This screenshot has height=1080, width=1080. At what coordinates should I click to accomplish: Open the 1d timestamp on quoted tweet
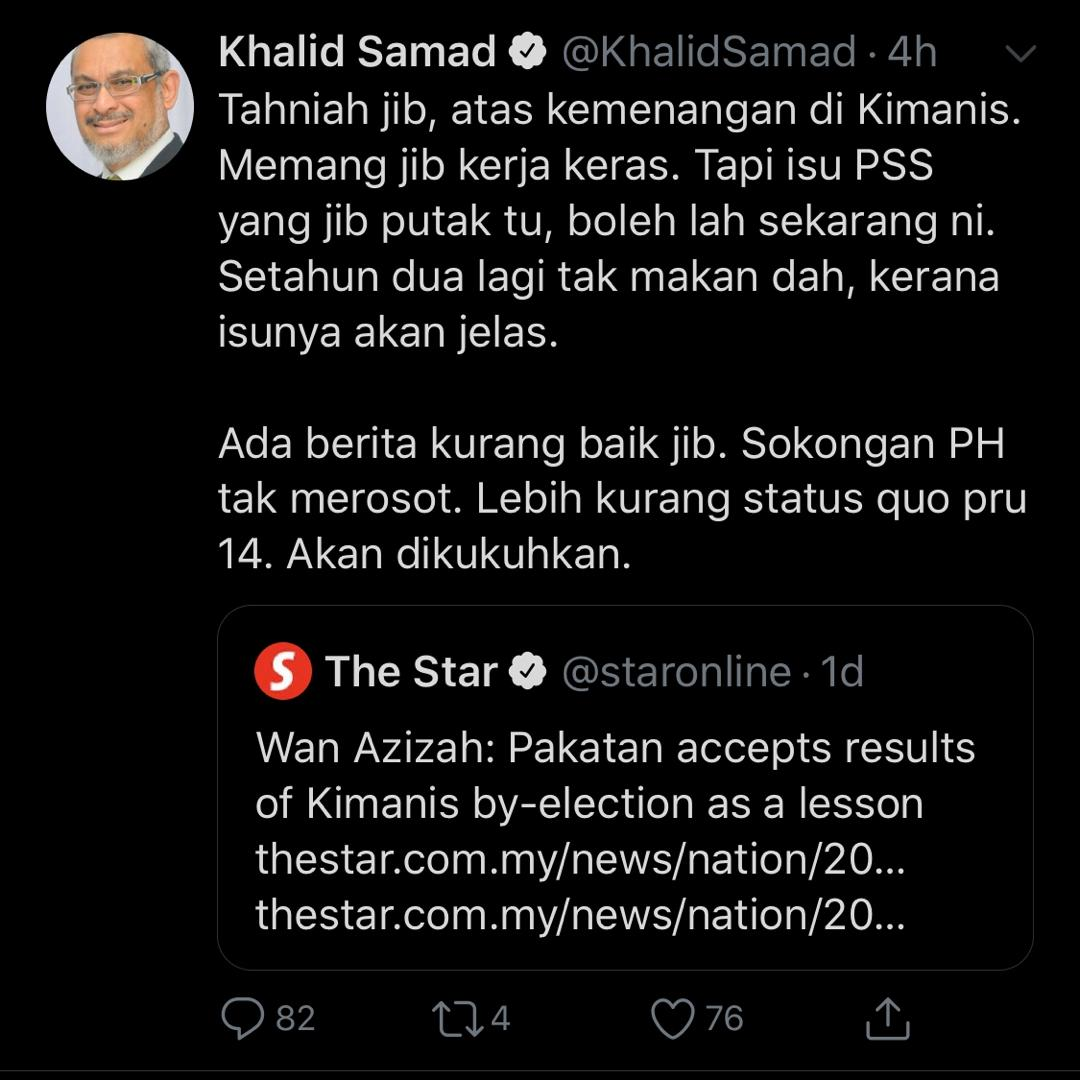pos(842,672)
